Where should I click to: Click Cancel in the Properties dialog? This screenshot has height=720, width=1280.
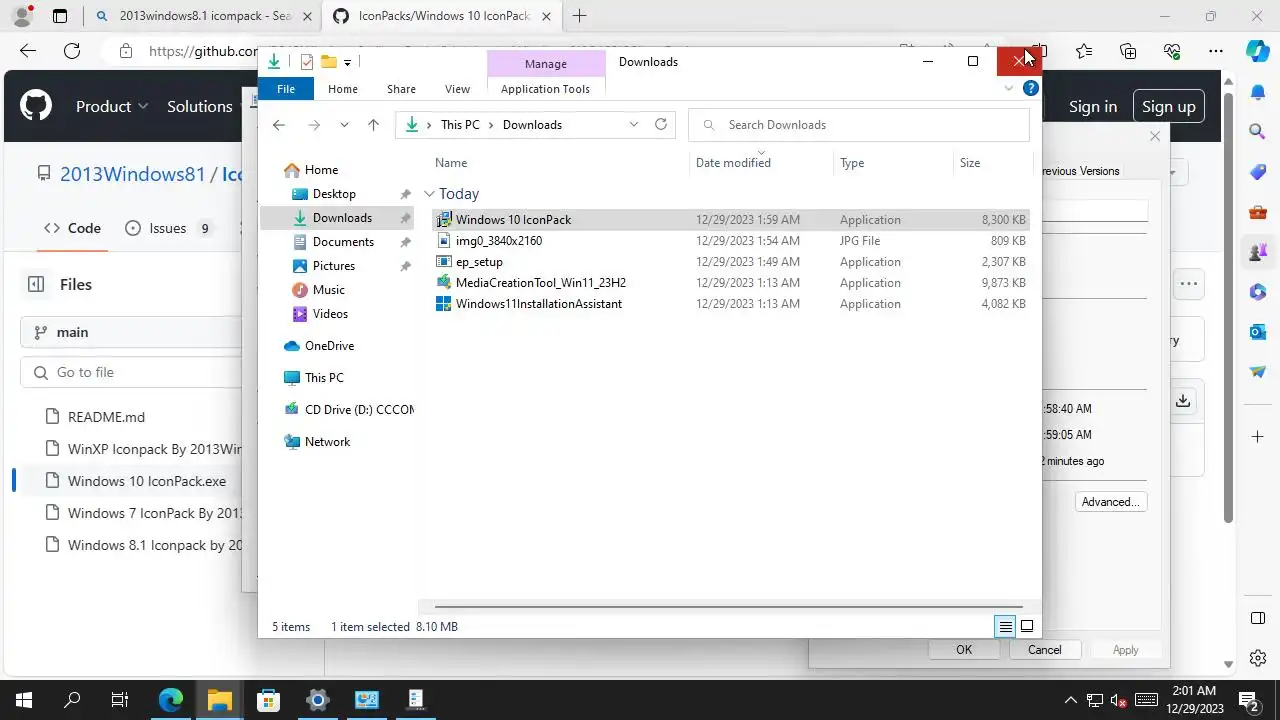tap(1045, 650)
